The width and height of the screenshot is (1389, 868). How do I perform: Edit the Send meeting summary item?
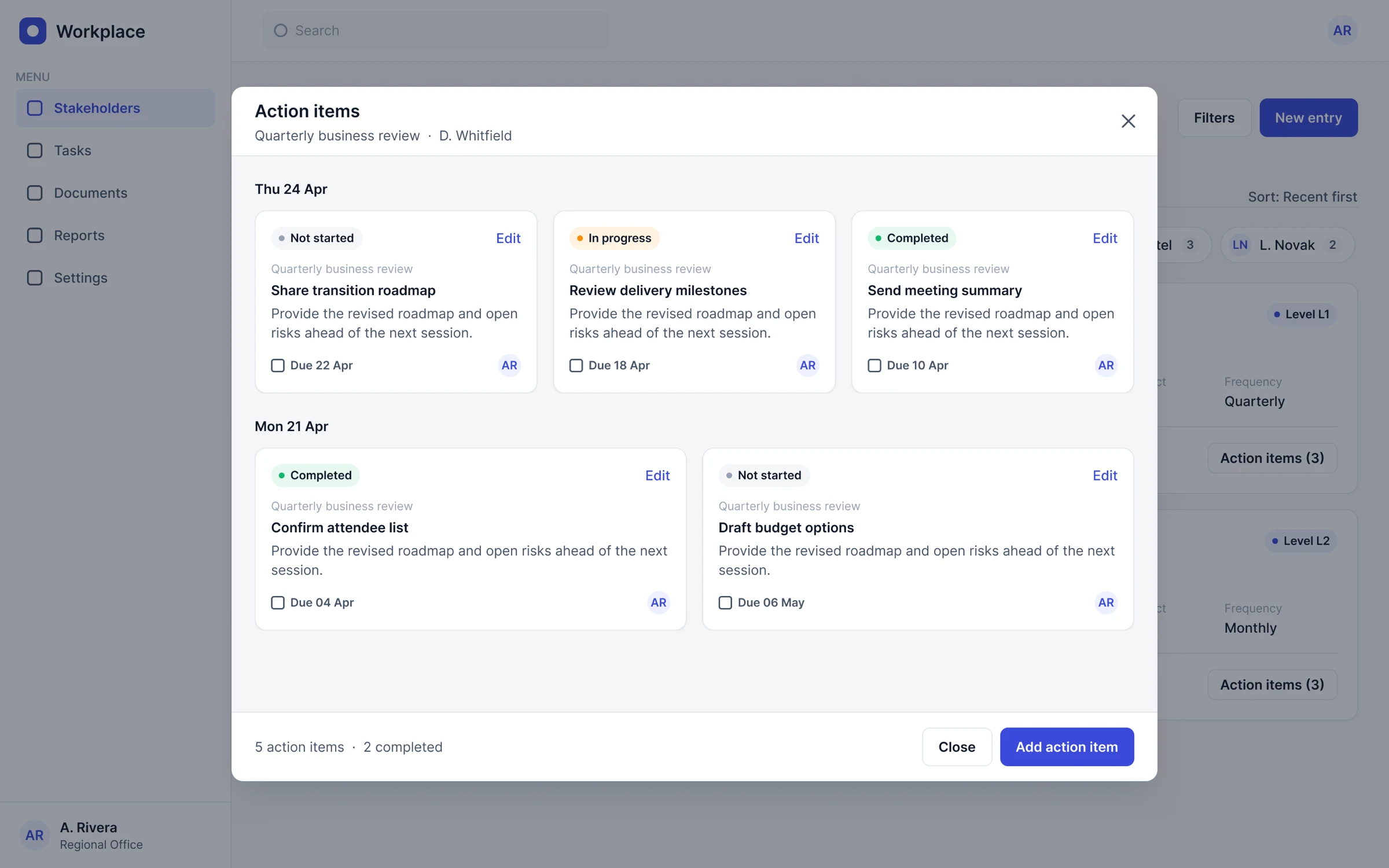click(x=1105, y=238)
